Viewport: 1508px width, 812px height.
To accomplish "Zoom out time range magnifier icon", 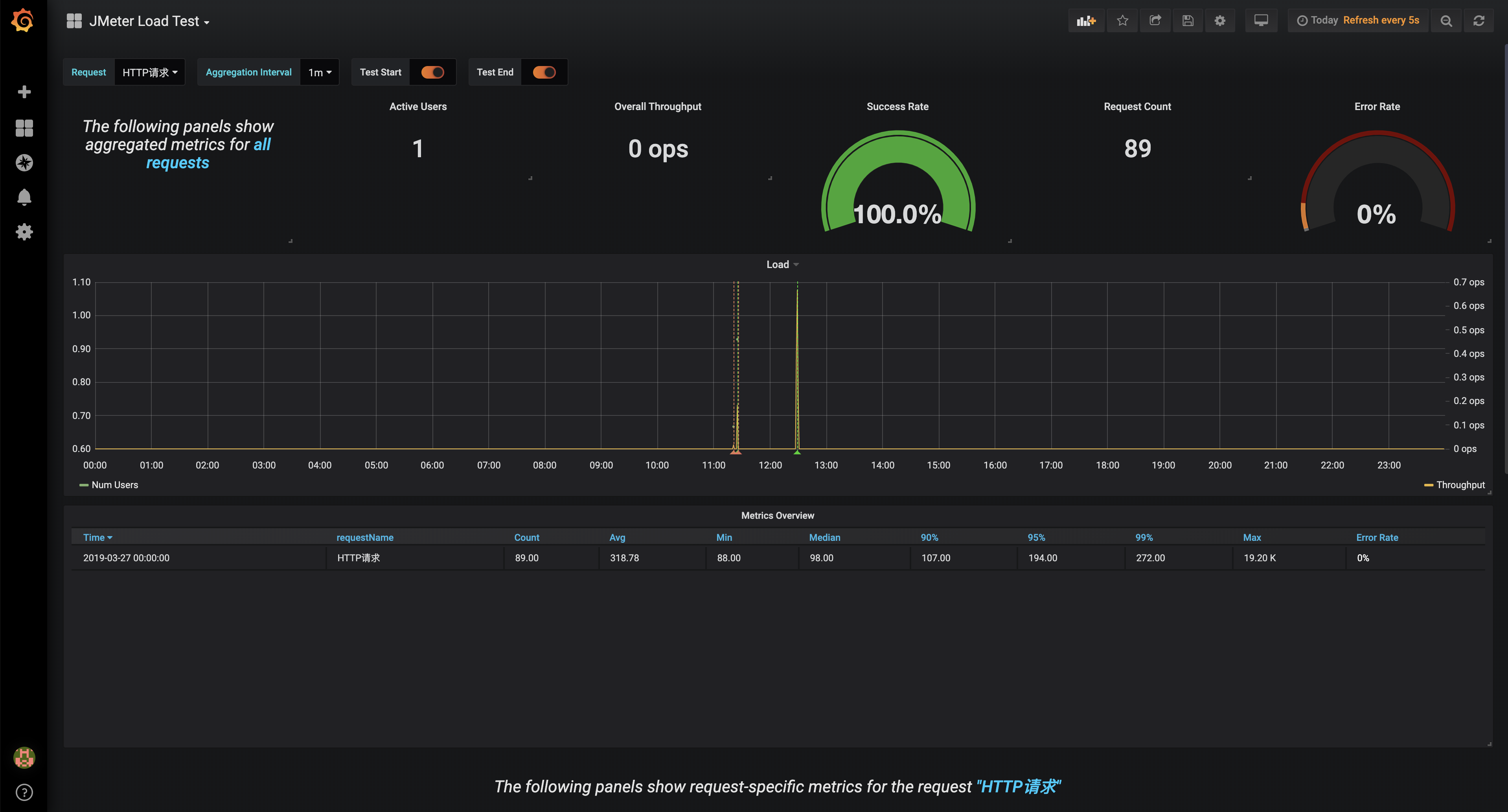I will 1446,21.
